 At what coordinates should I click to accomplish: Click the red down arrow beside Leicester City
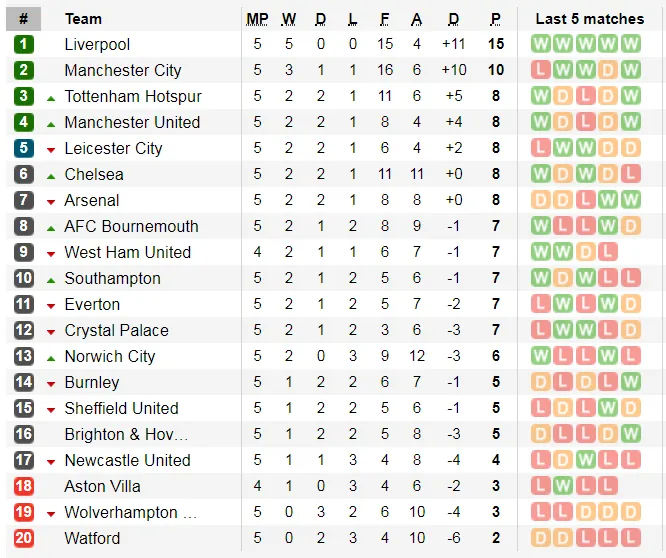(51, 149)
